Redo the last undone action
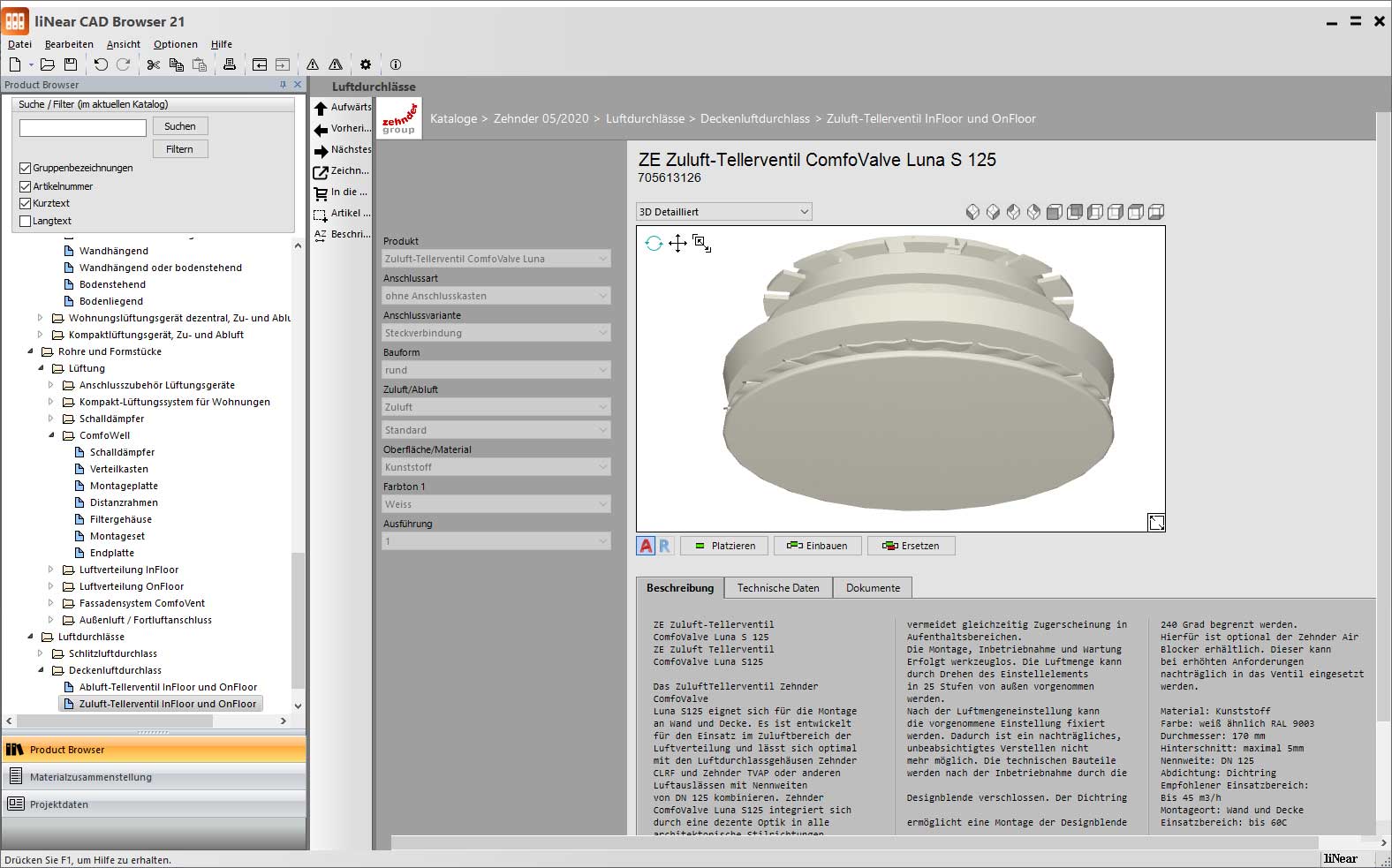This screenshot has height=868, width=1392. point(124,64)
